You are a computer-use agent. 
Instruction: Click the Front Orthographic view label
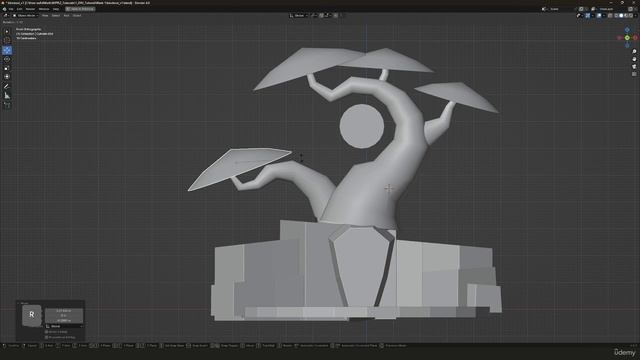click(x=29, y=29)
